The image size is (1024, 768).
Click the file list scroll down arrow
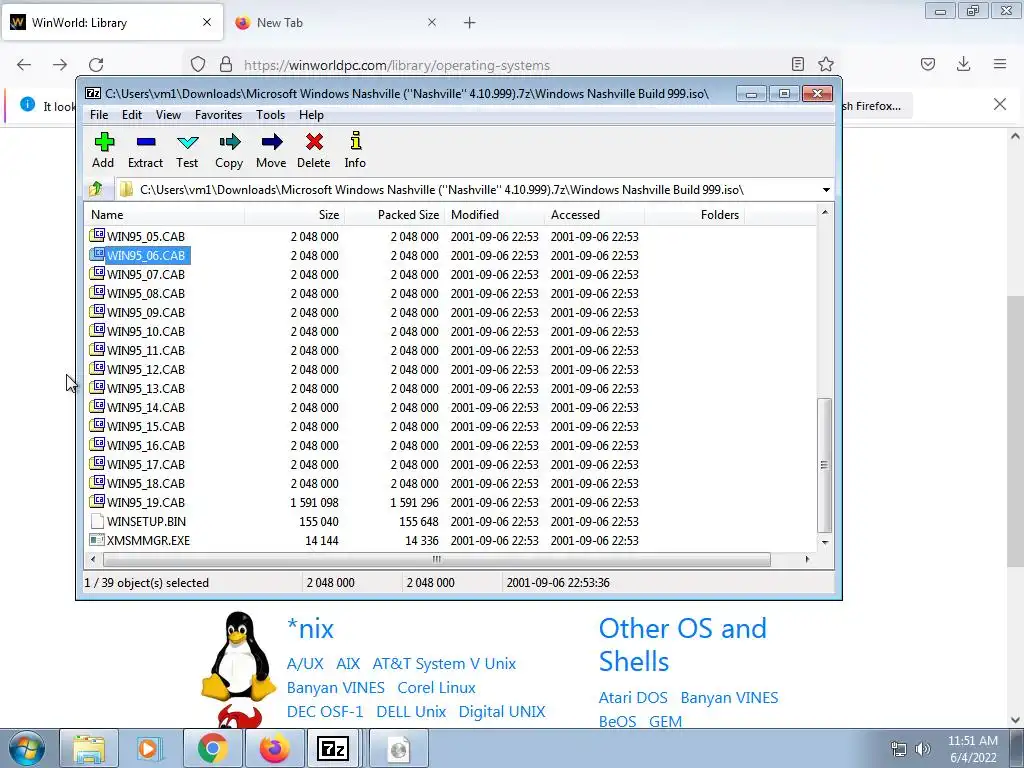click(x=825, y=542)
